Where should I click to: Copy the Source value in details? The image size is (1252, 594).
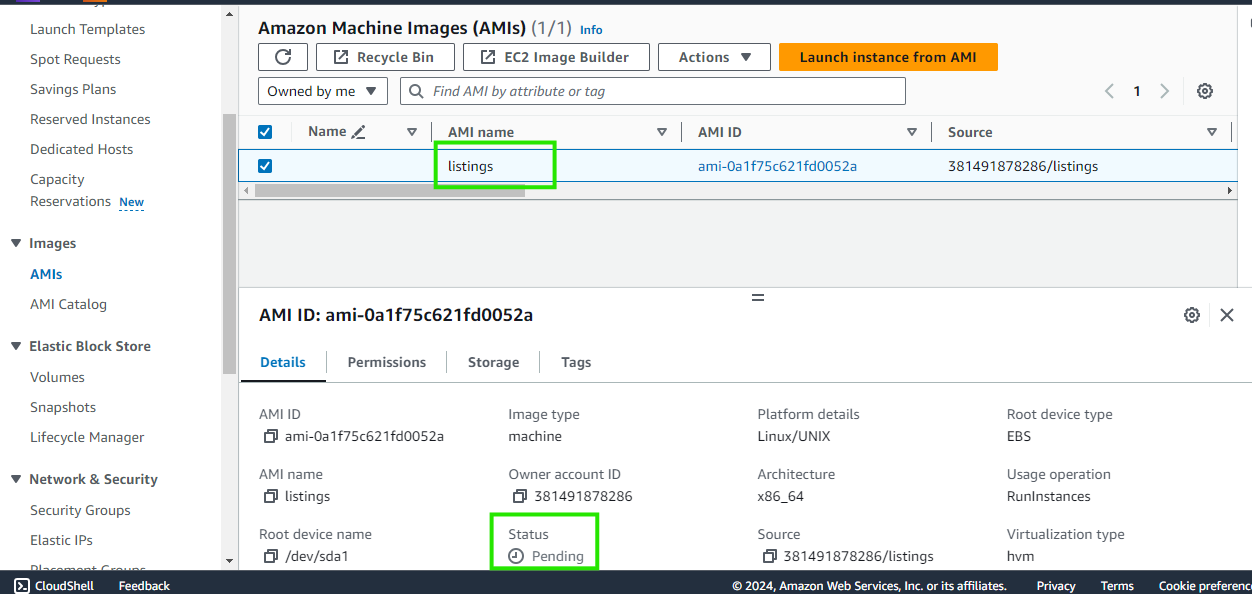tap(768, 556)
